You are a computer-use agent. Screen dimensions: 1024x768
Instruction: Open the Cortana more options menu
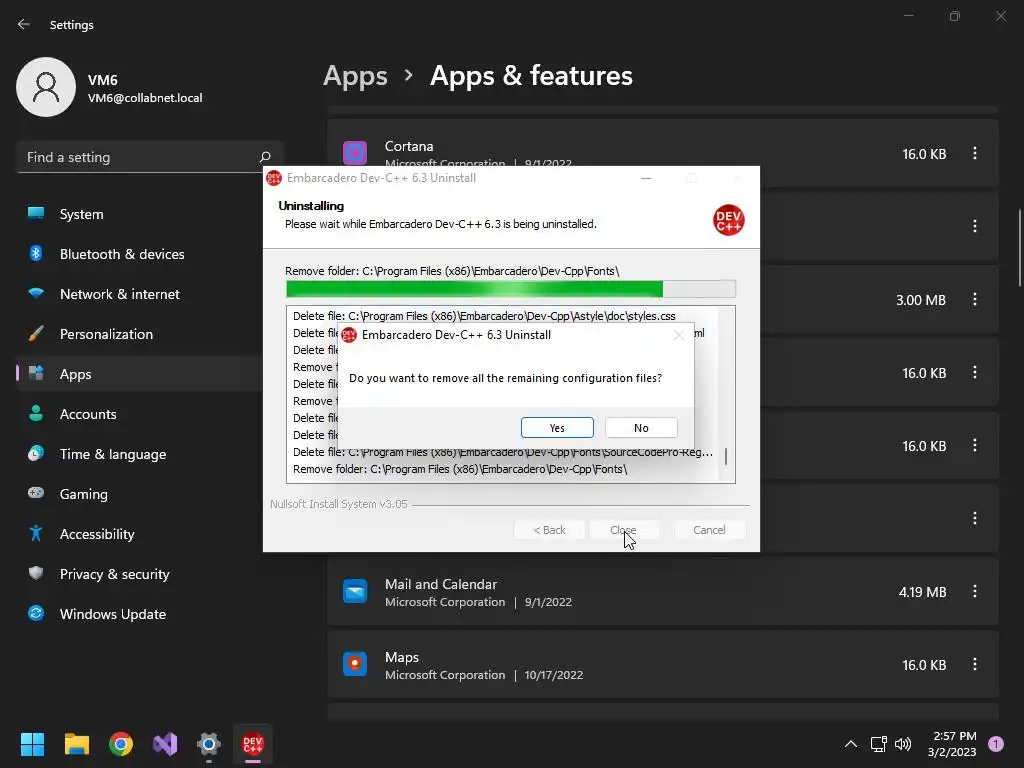[974, 153]
